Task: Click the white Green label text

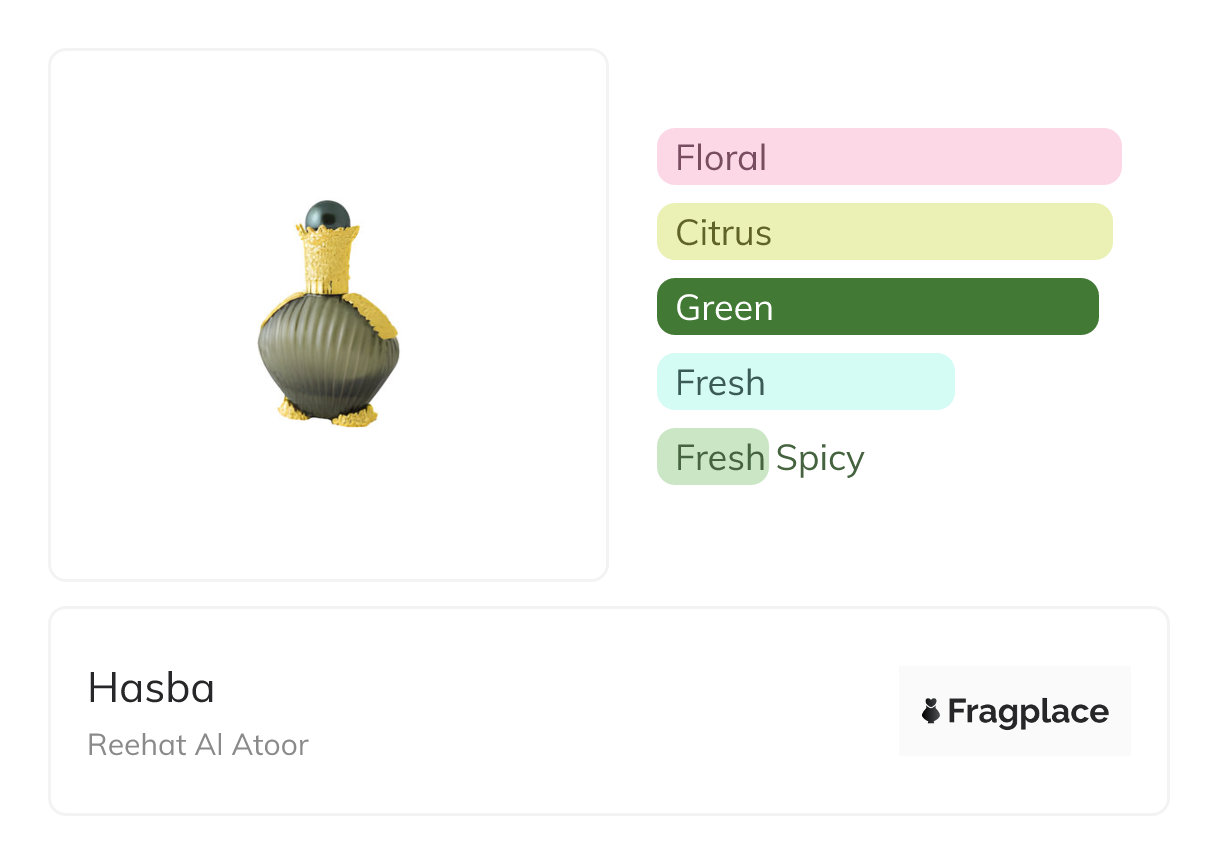Action: tap(724, 308)
